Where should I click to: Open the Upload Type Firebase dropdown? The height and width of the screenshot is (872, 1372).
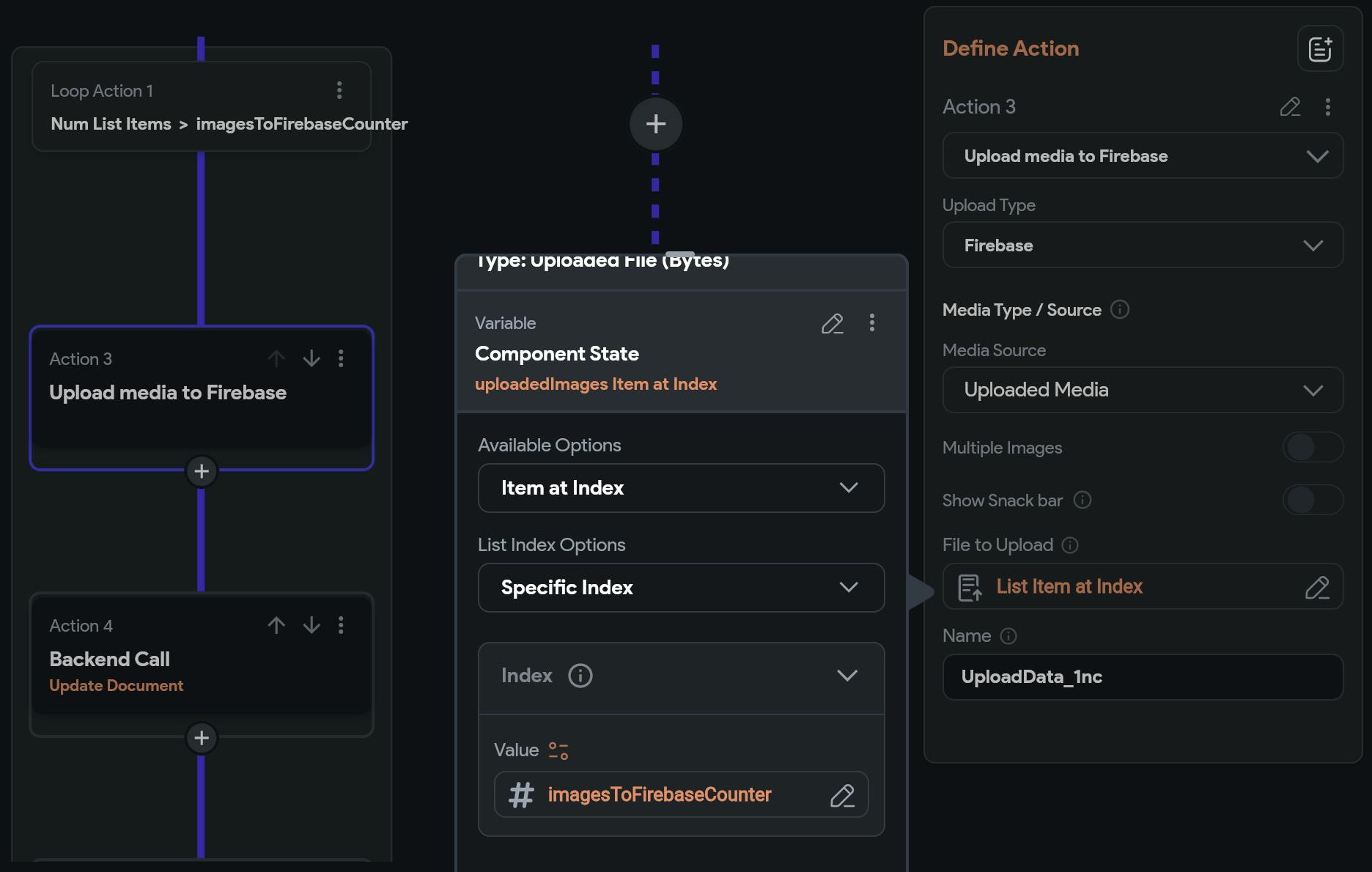click(x=1142, y=245)
